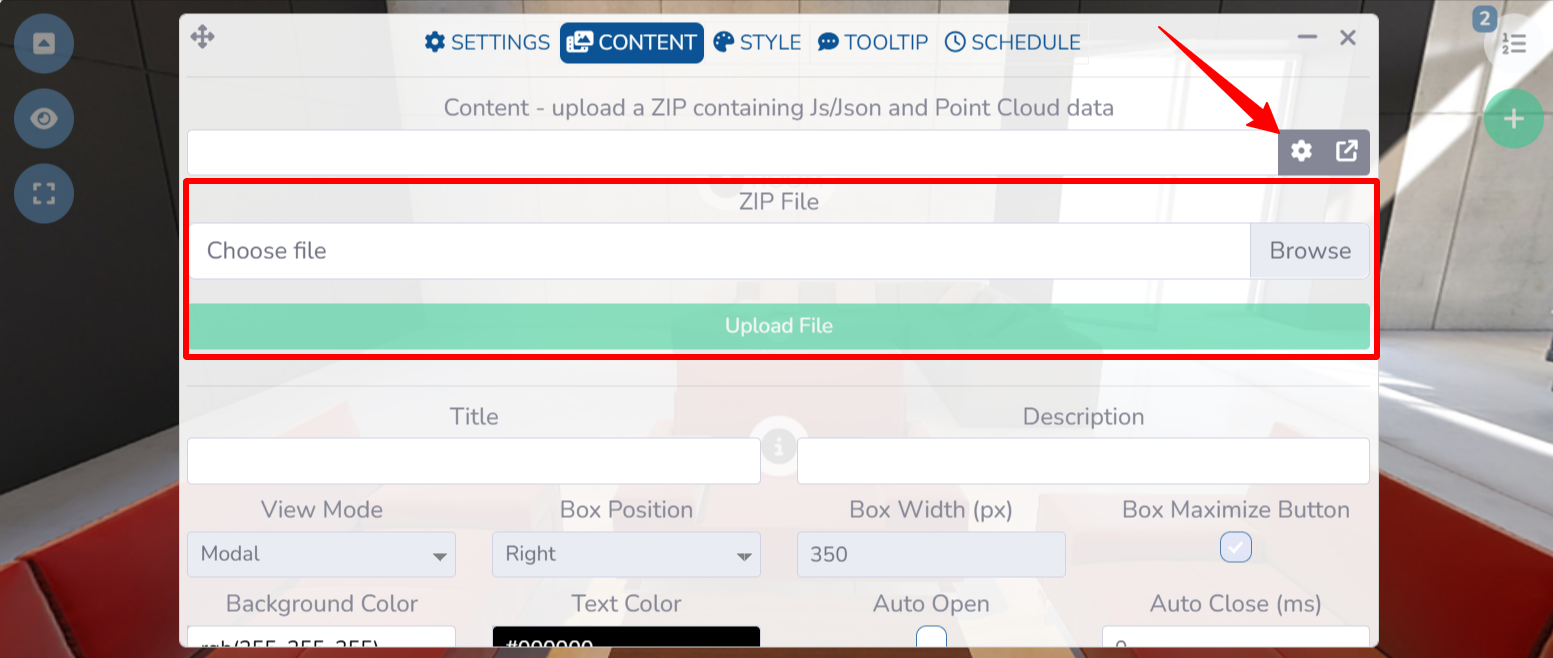Click the info circle icon

[x=779, y=445]
